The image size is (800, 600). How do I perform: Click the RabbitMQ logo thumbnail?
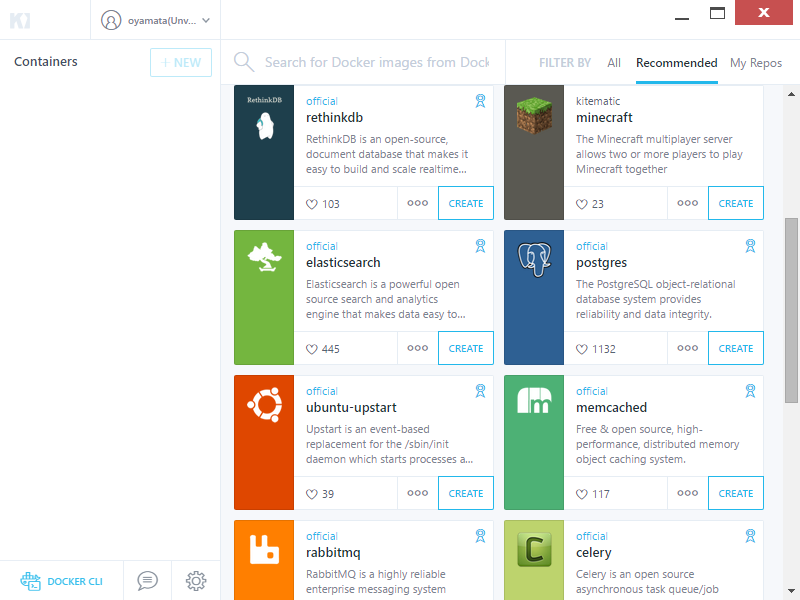point(264,549)
